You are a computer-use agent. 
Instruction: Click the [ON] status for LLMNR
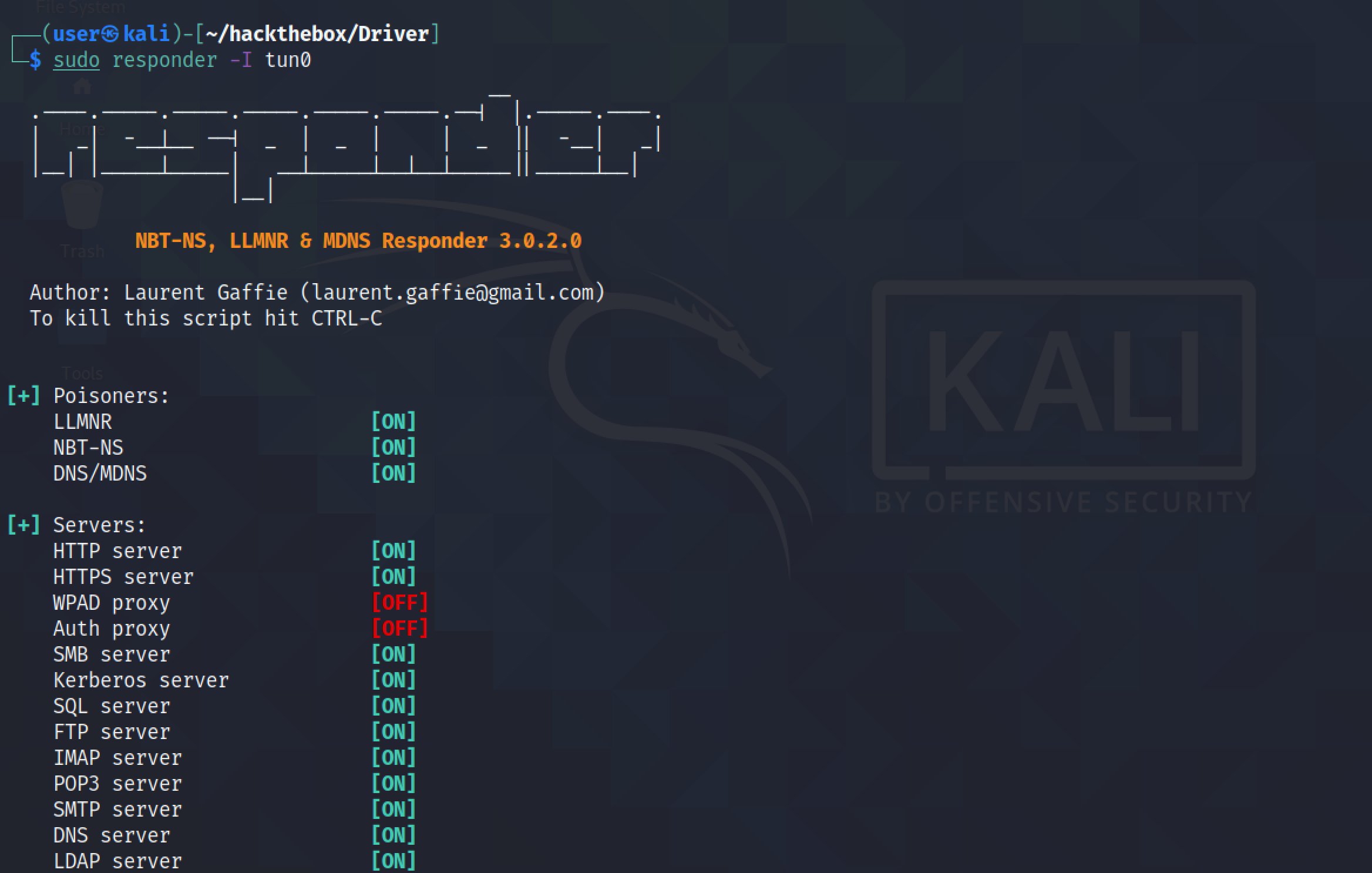pyautogui.click(x=394, y=421)
